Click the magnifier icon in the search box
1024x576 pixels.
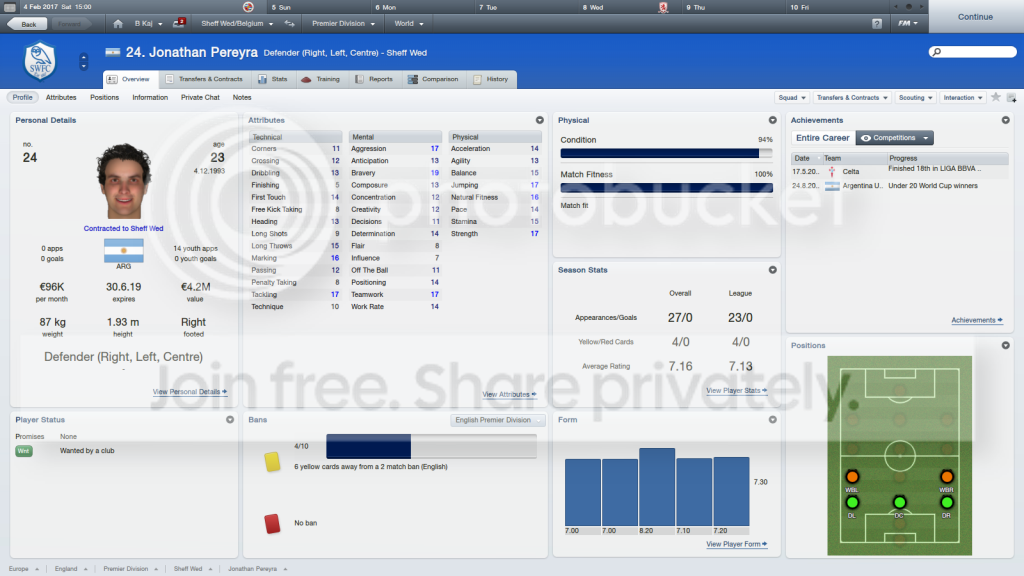point(937,52)
